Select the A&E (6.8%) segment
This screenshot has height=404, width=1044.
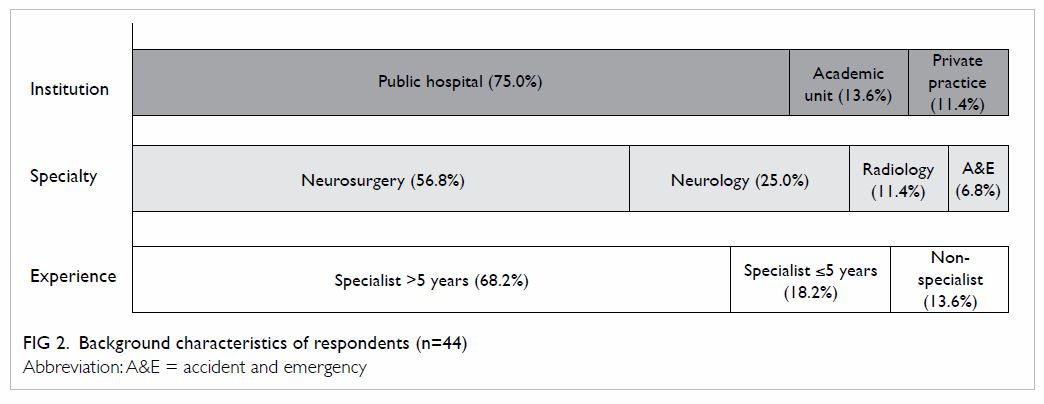point(978,178)
